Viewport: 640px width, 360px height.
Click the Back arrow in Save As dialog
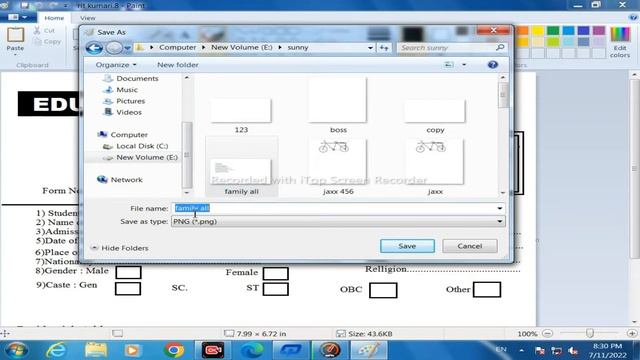coord(94,48)
